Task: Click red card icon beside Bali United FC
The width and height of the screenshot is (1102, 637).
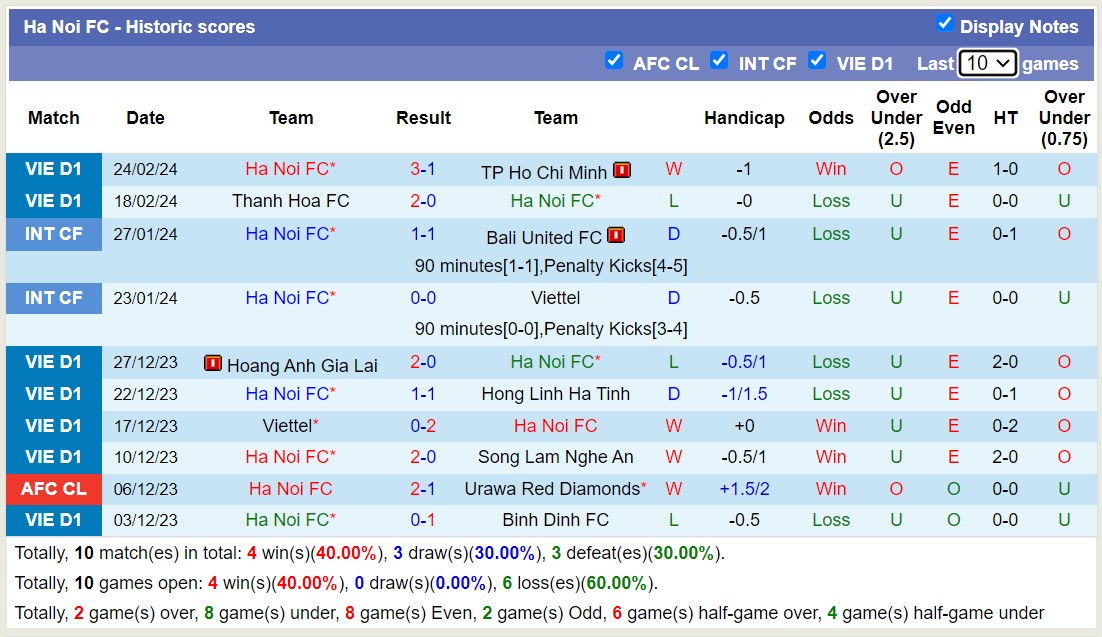Action: (615, 235)
